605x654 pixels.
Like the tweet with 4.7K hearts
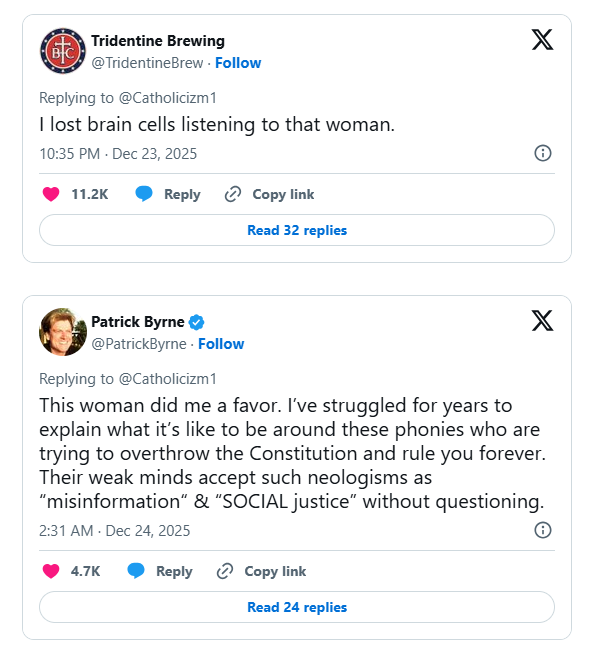(51, 571)
